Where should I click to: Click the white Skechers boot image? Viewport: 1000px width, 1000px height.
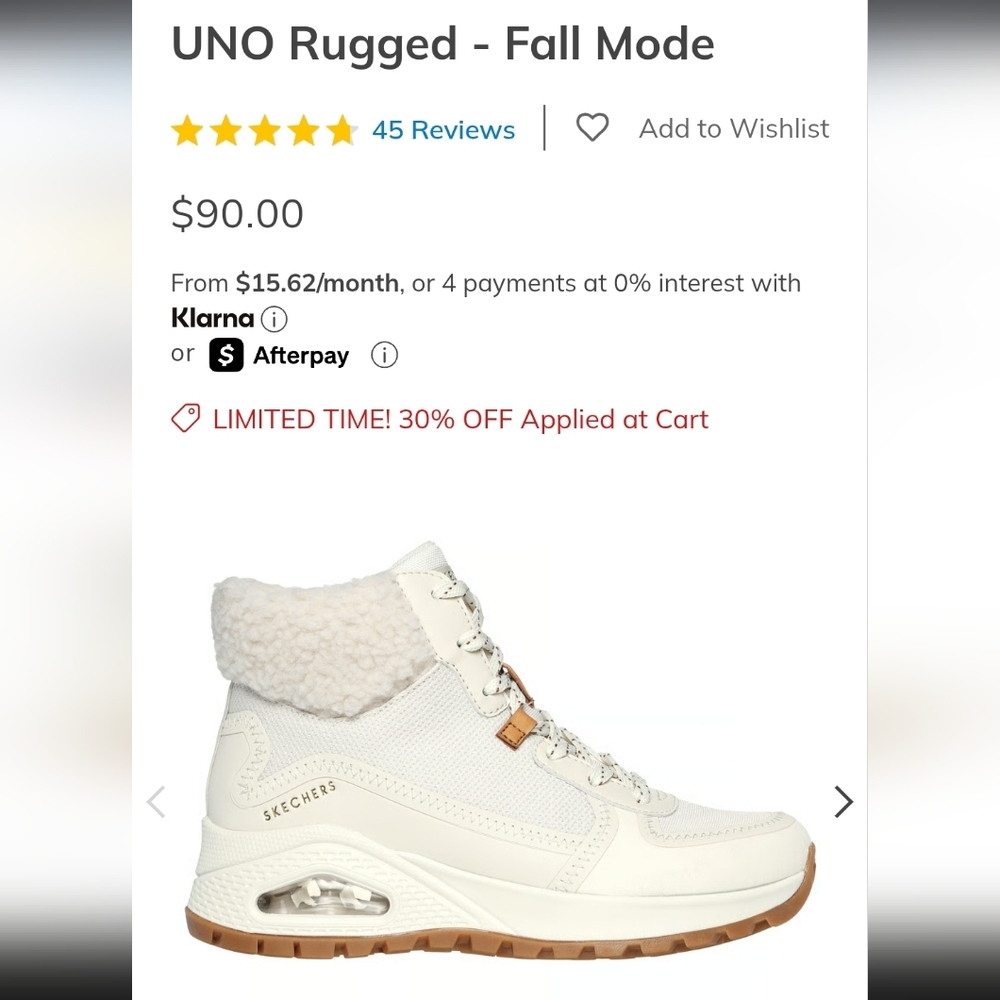[501, 749]
